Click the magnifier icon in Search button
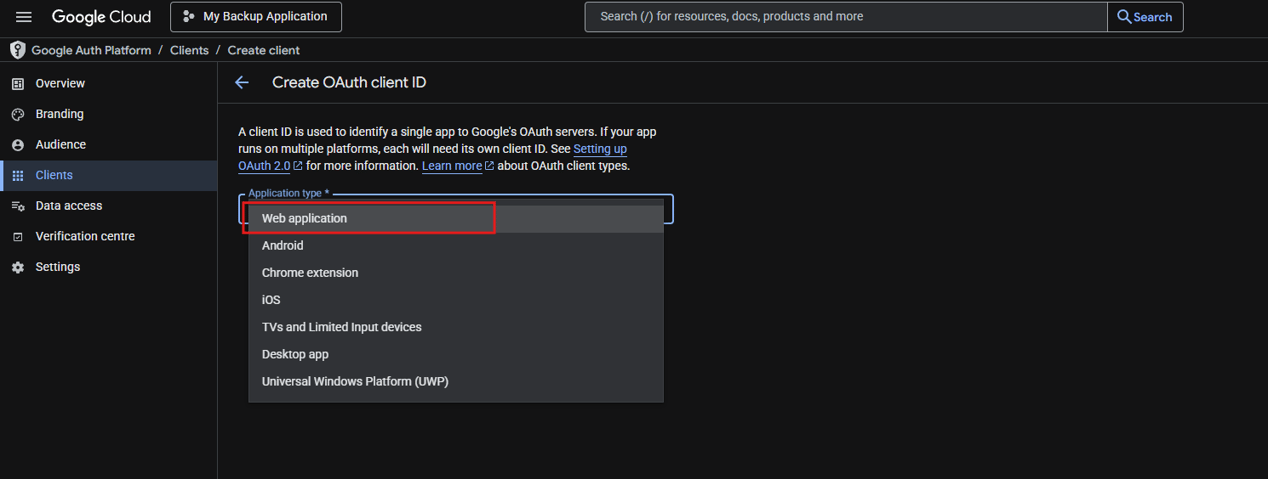The image size is (1268, 479). (x=1124, y=17)
